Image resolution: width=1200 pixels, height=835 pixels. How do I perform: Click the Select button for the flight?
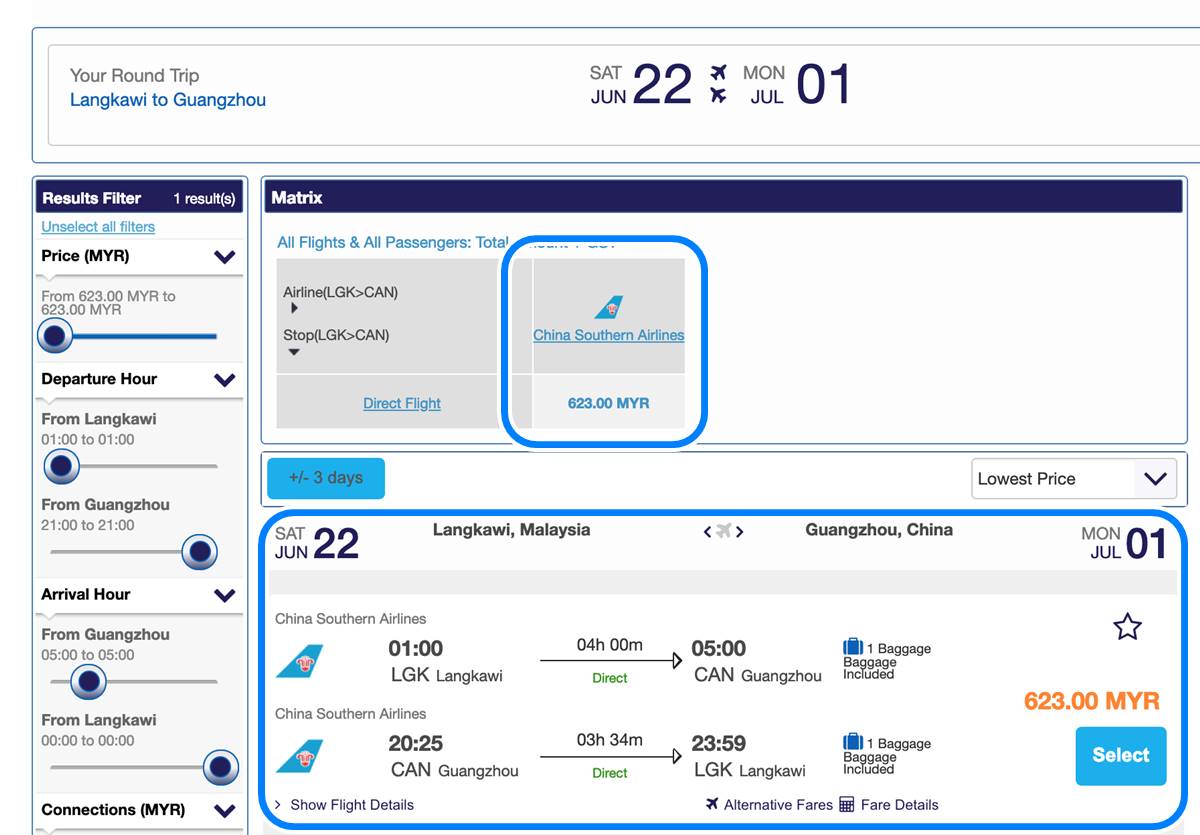point(1121,755)
